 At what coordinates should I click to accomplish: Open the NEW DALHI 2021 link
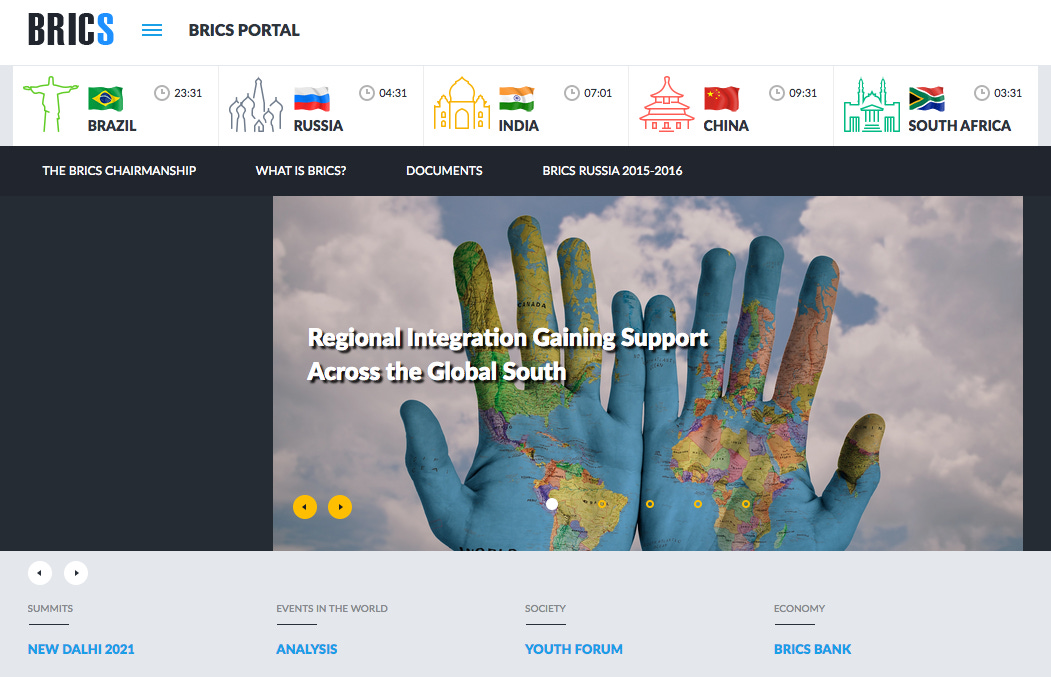point(81,649)
